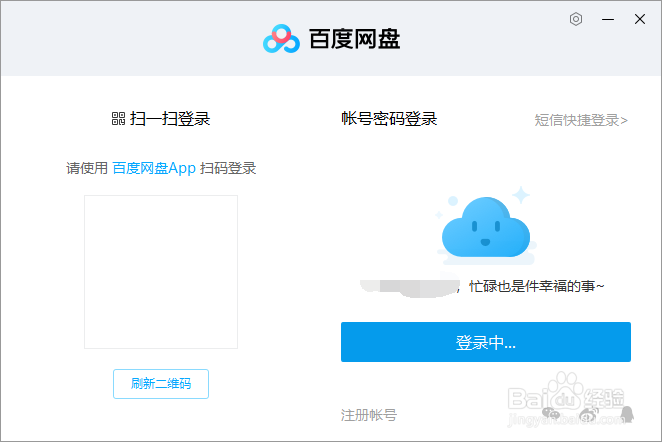Open the 短信快捷登录 link

coord(581,120)
